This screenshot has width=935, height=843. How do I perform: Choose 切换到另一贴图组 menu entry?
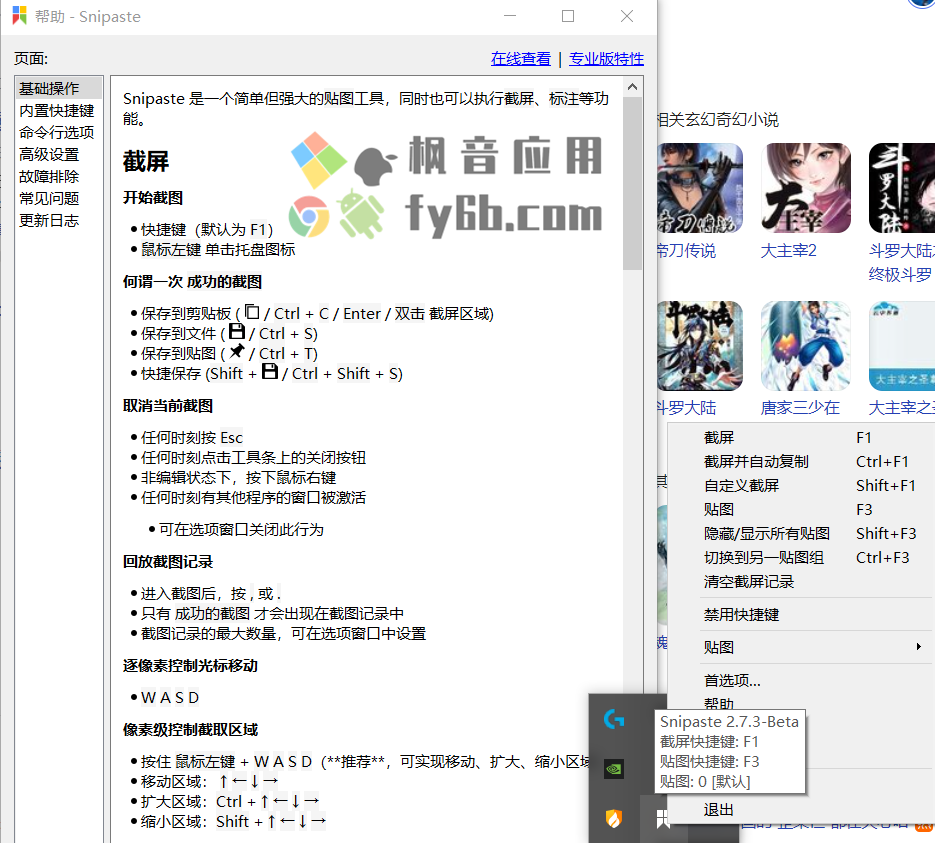[799, 557]
